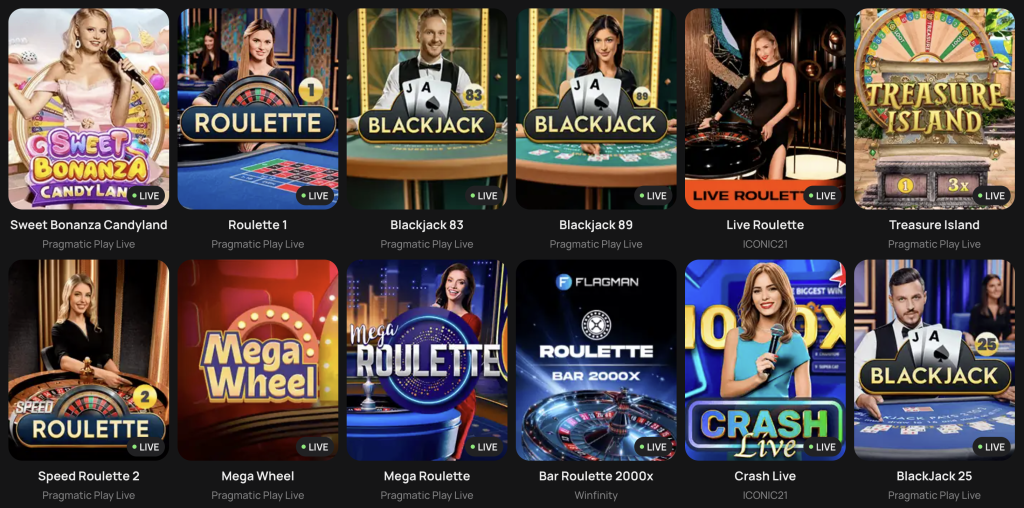Launch the Mega Wheel game thumbnail

pyautogui.click(x=258, y=360)
